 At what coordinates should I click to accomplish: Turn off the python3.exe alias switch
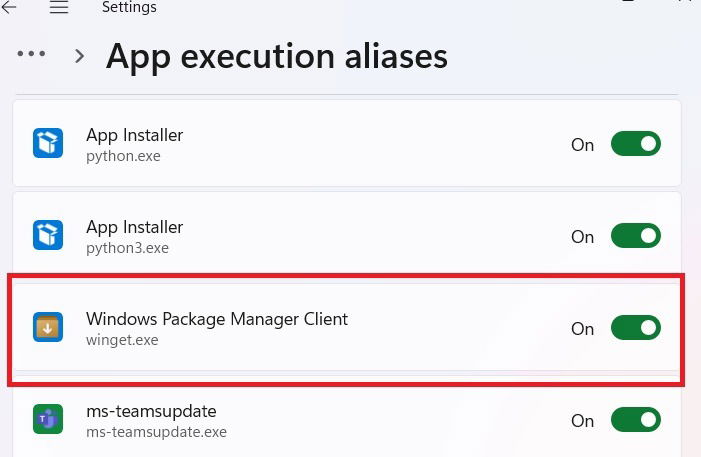pos(635,236)
